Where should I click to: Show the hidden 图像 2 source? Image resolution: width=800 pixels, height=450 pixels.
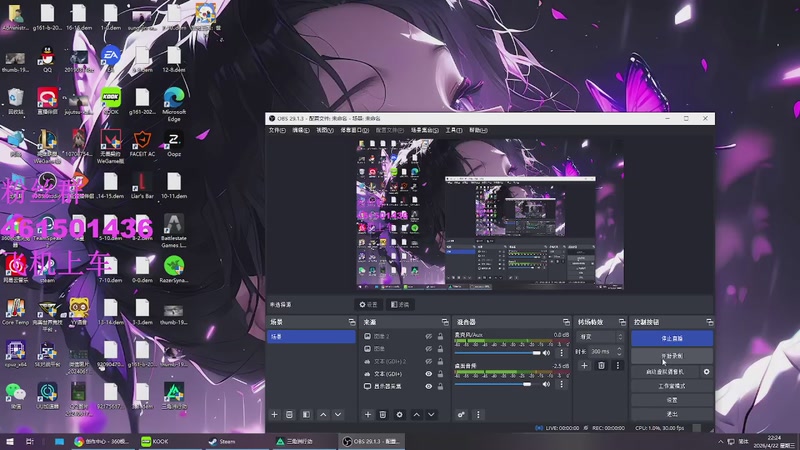pyautogui.click(x=429, y=337)
